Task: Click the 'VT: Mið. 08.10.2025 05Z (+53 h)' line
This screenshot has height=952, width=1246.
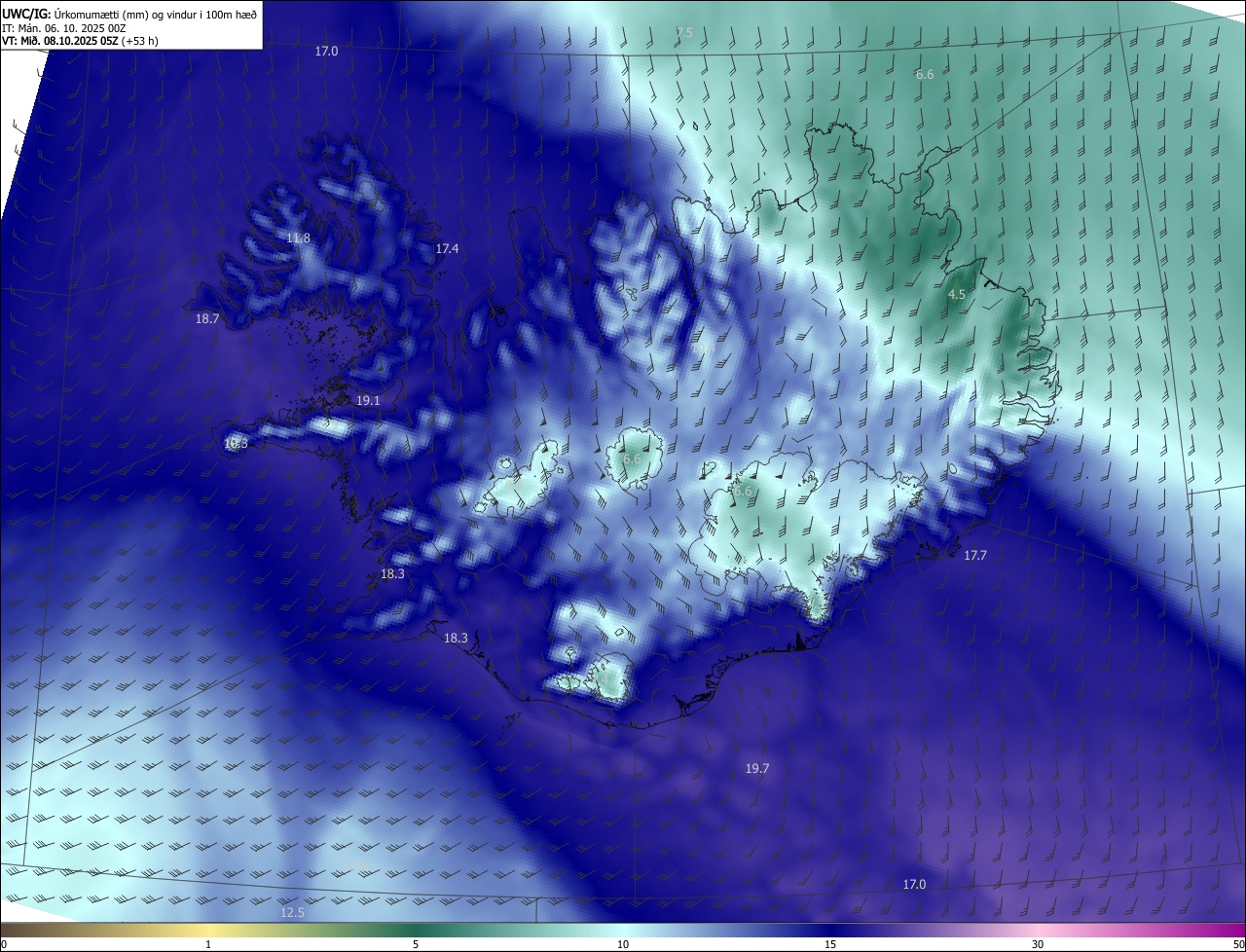Action: point(80,41)
